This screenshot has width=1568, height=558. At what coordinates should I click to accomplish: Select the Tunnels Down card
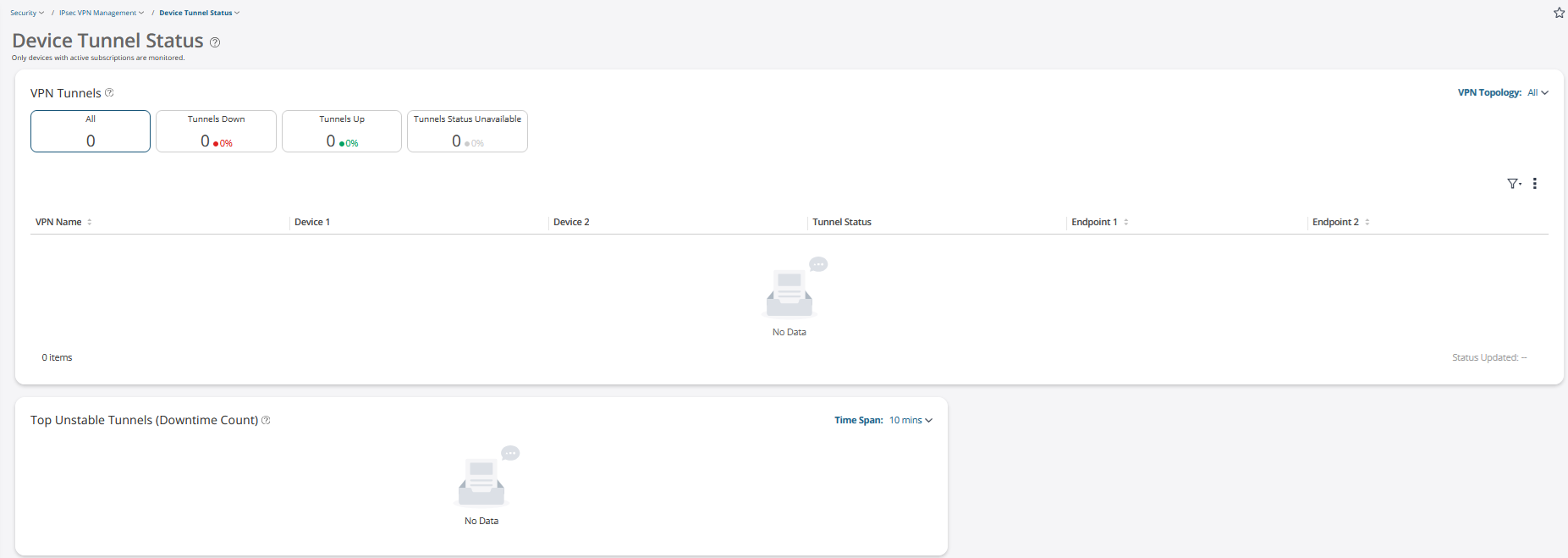click(x=216, y=131)
